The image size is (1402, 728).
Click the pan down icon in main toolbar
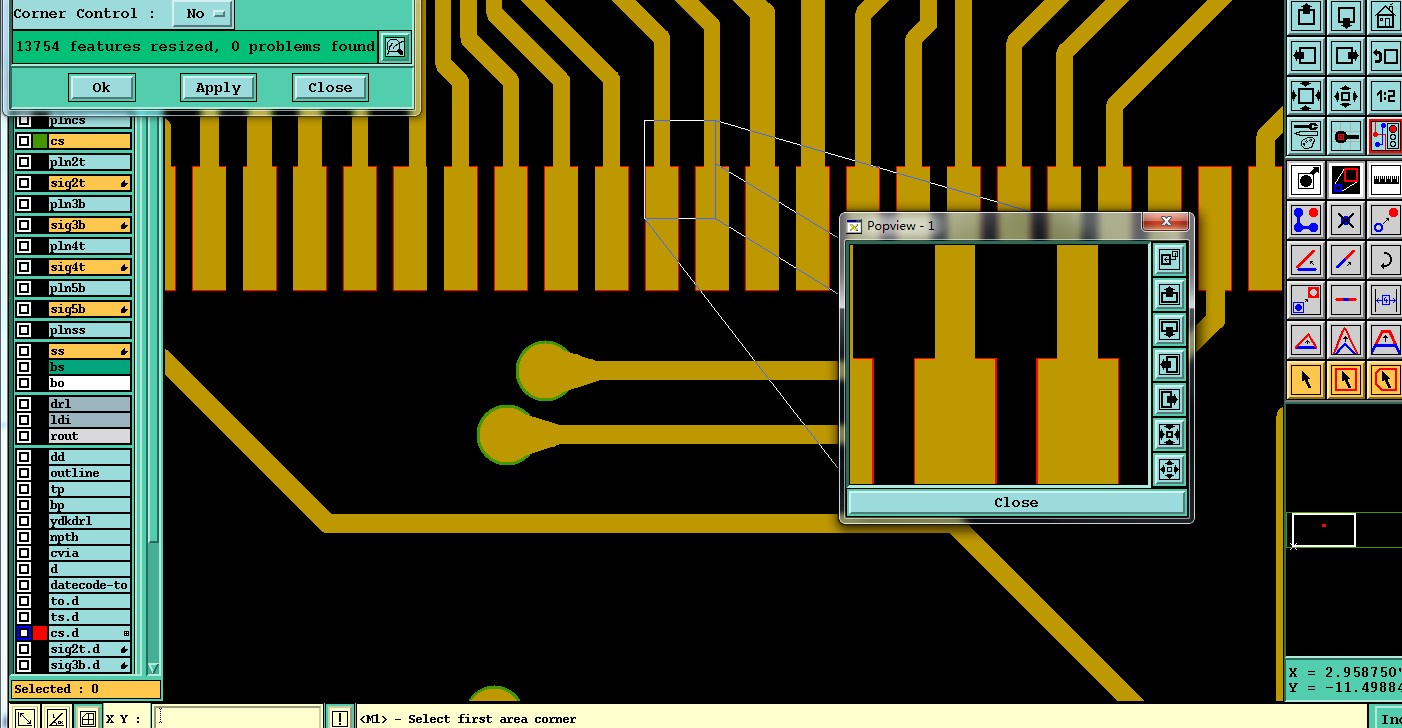pyautogui.click(x=1346, y=16)
